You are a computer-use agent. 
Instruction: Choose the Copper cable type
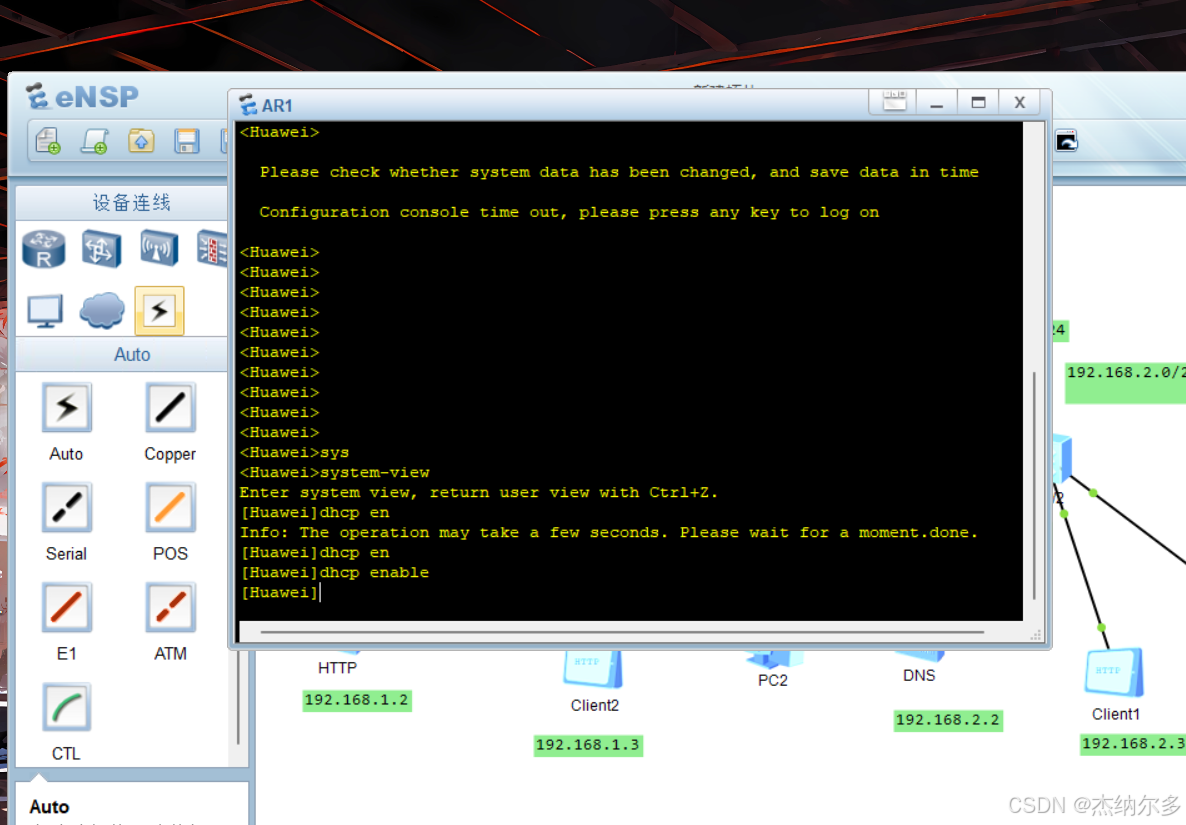170,408
